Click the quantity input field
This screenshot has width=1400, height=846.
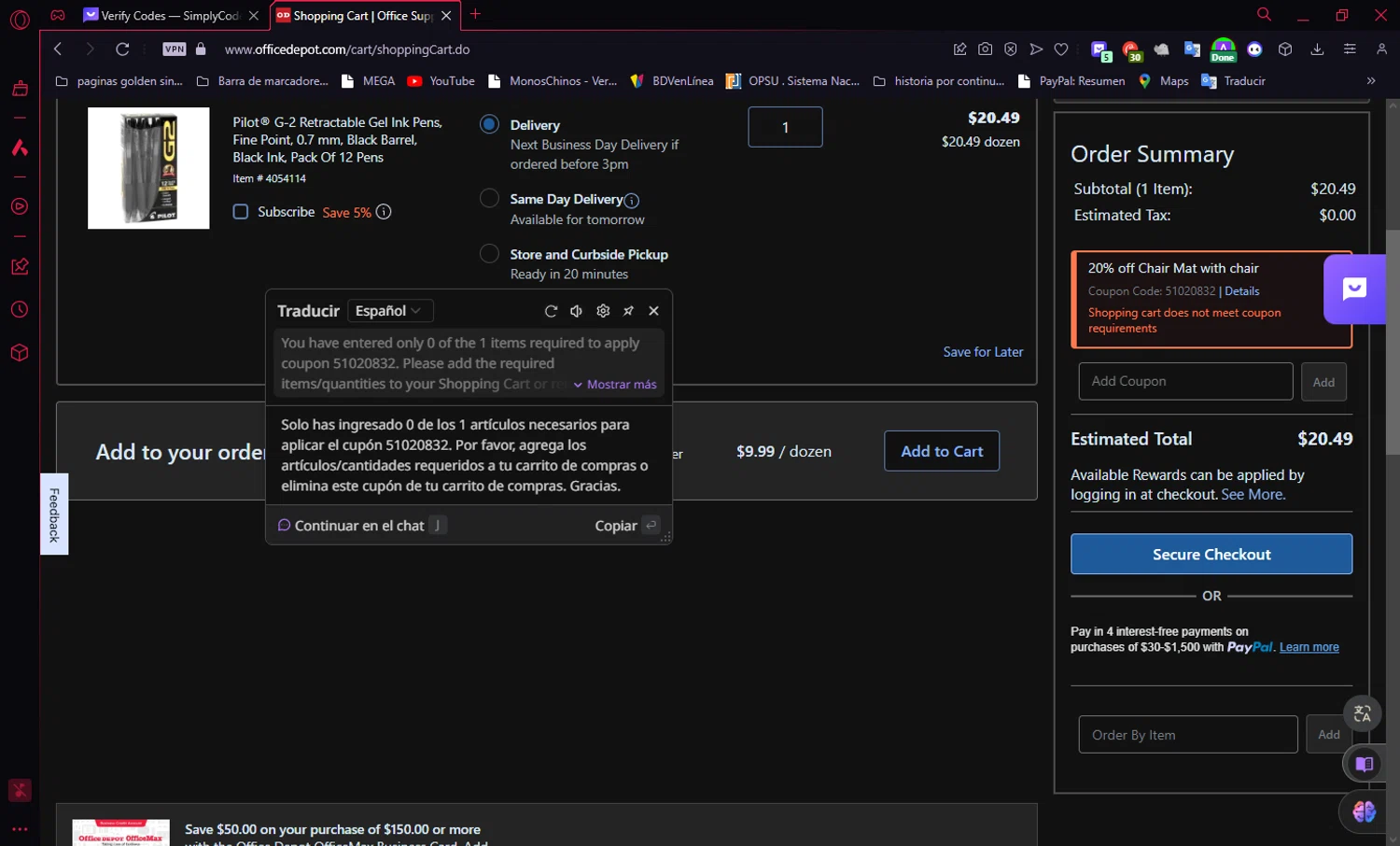785,127
